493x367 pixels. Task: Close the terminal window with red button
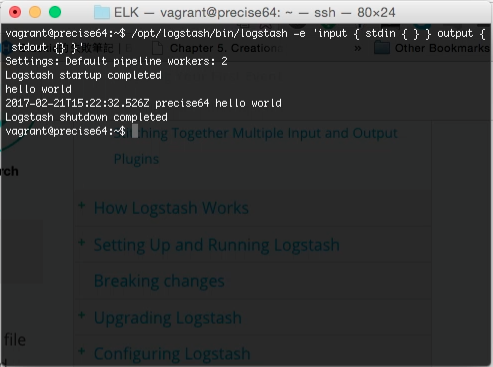[x=15, y=12]
